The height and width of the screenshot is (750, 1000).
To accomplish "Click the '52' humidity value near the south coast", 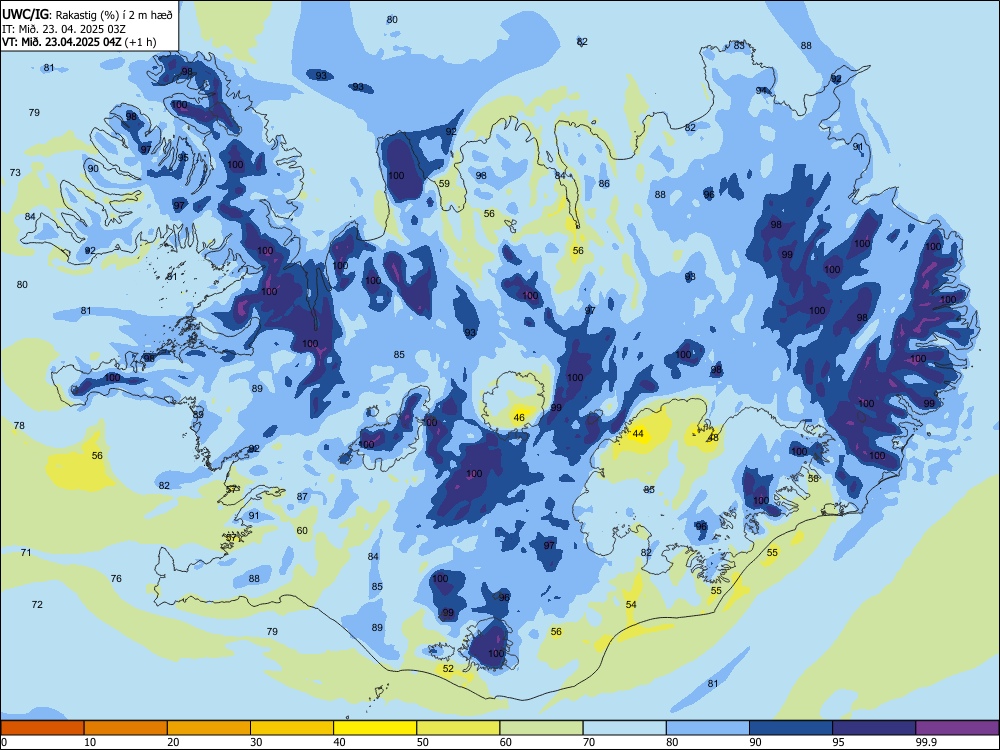I will [448, 668].
